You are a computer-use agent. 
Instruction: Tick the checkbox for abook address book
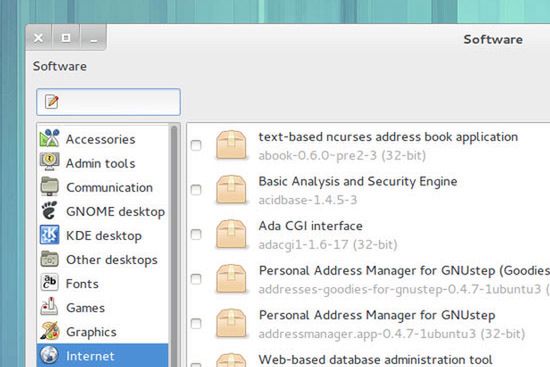click(196, 145)
